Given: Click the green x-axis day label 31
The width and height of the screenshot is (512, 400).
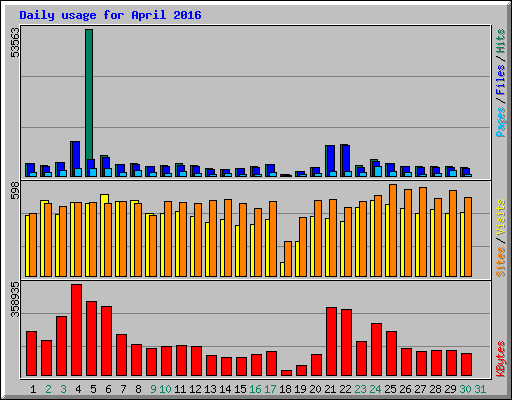Looking at the screenshot, I should point(480,389).
